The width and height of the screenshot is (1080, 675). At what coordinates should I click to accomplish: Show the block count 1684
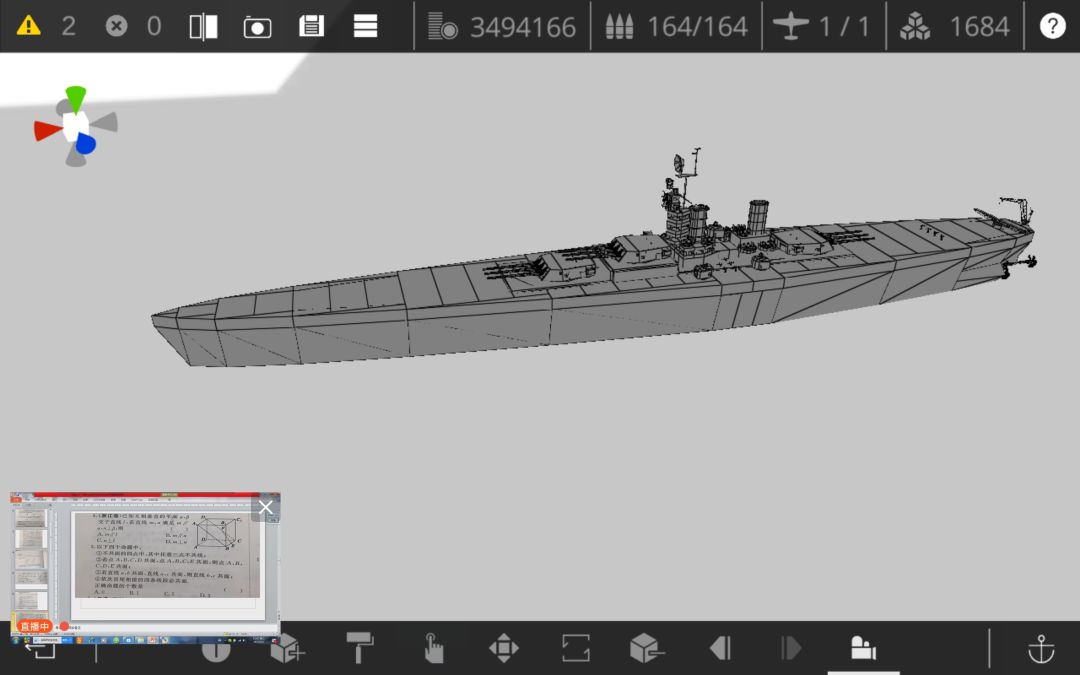coord(955,27)
